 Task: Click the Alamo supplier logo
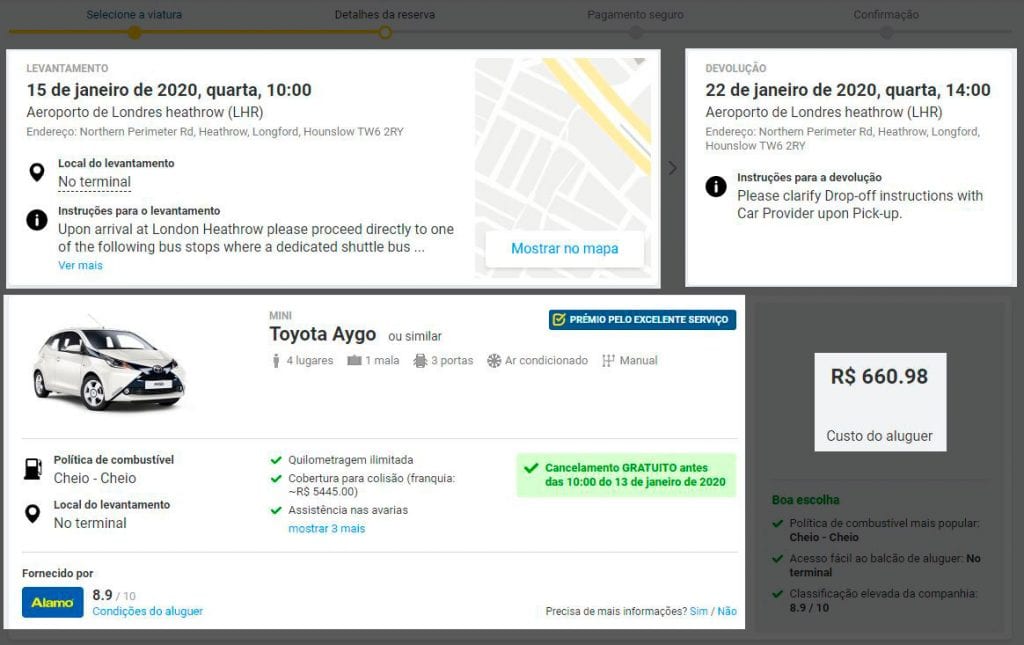pyautogui.click(x=53, y=602)
